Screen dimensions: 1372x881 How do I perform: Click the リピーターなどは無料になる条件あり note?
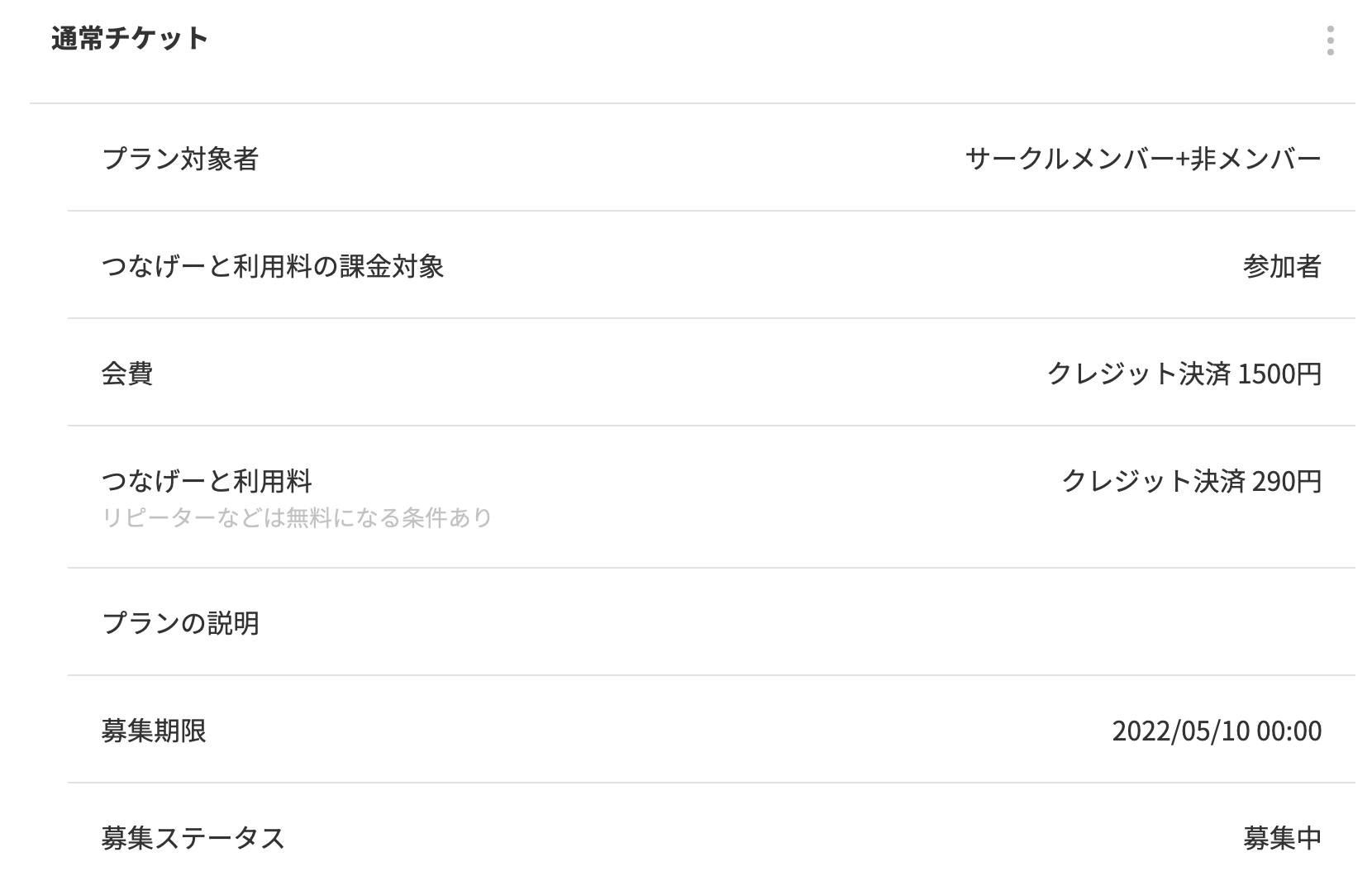click(297, 518)
